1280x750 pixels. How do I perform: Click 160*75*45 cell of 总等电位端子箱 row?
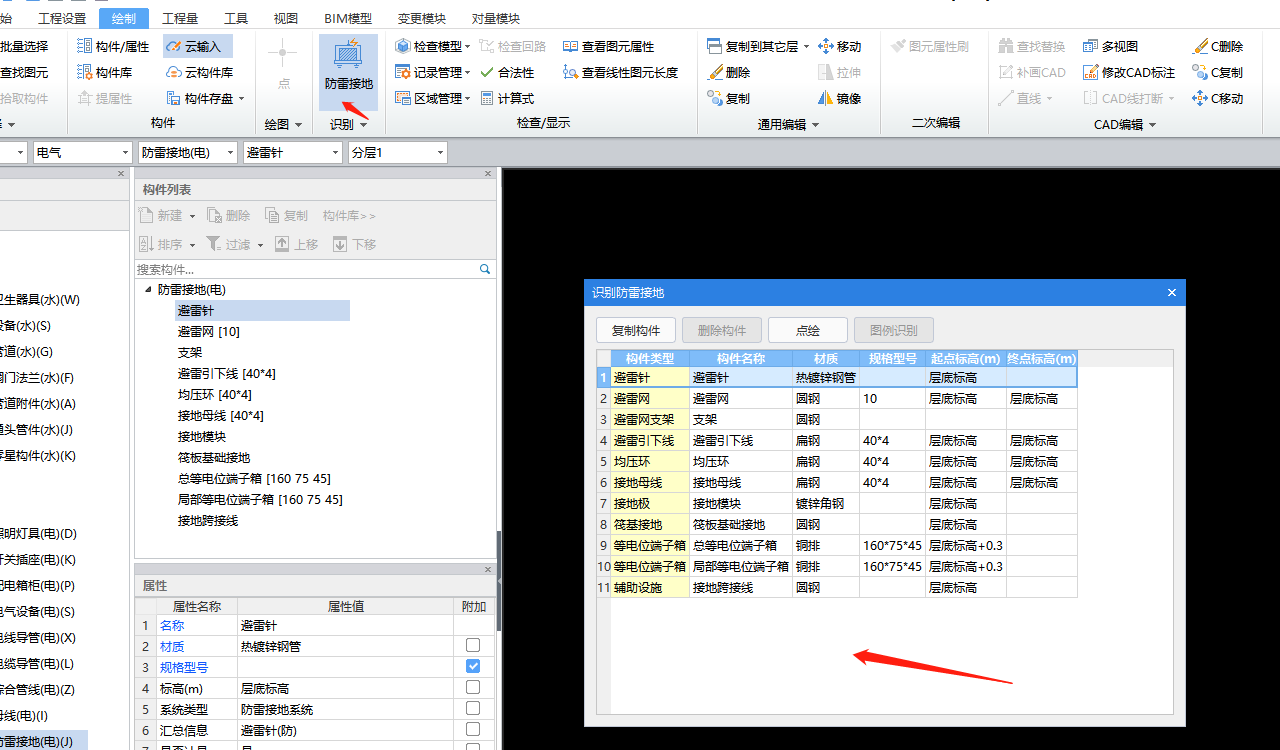[892, 545]
